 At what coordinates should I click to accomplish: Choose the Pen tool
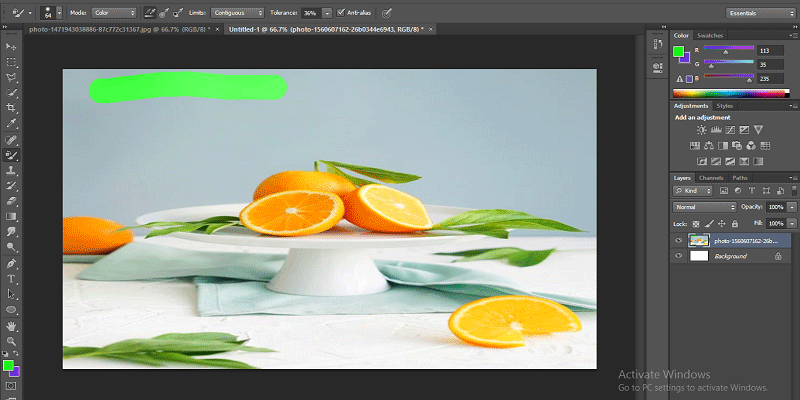11,263
